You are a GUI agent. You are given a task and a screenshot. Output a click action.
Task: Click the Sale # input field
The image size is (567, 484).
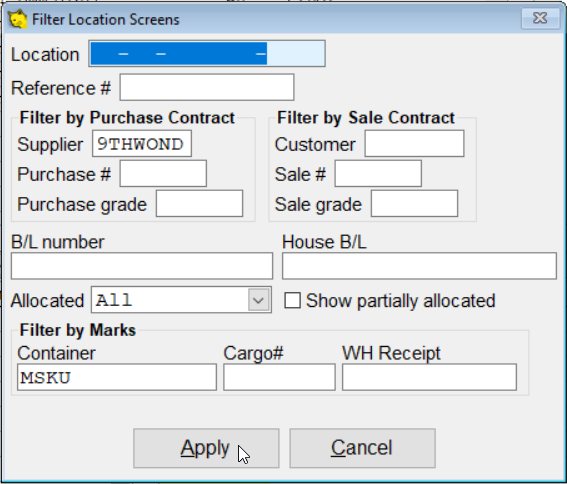click(378, 174)
